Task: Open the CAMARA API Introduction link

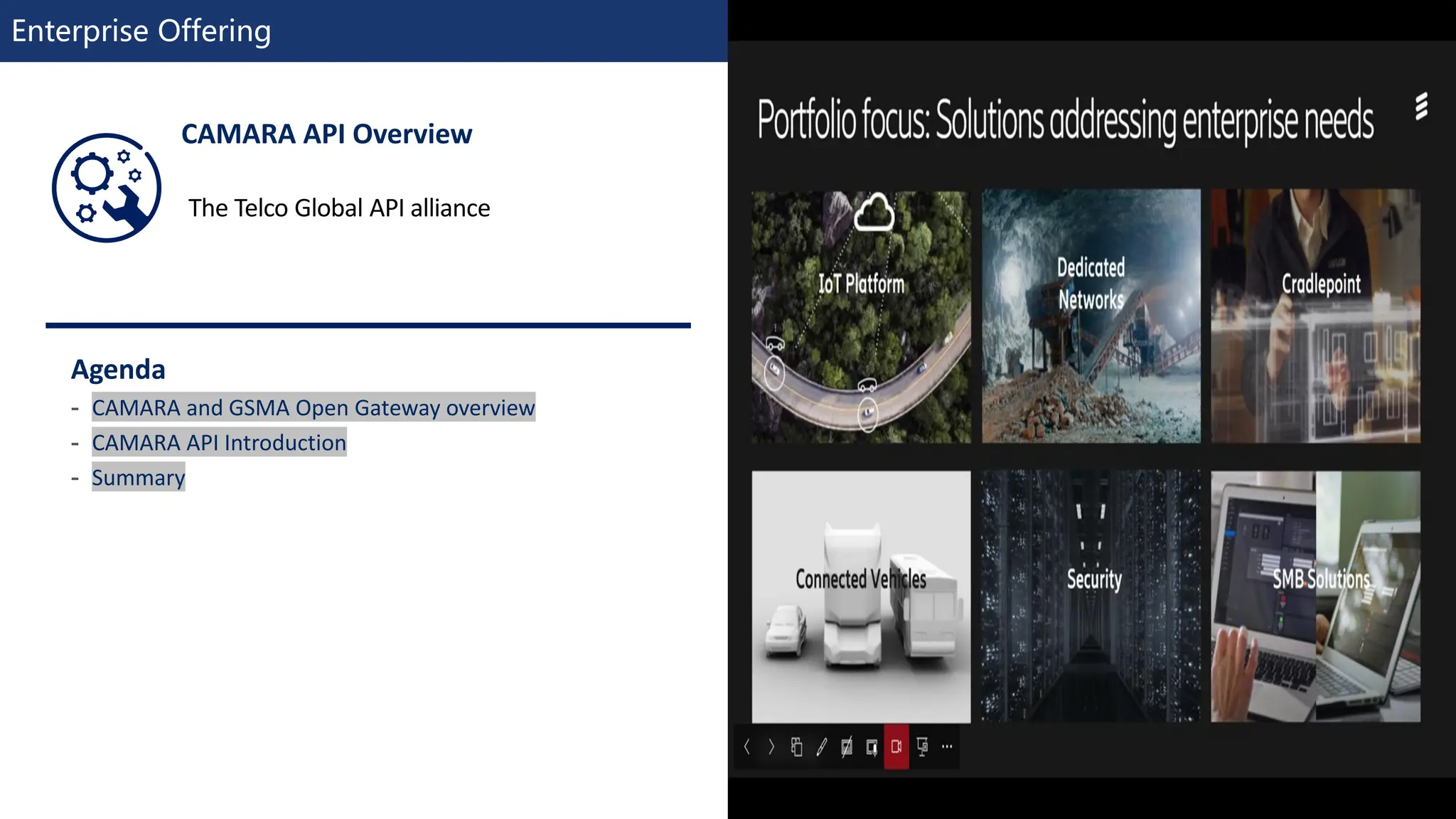Action: click(219, 442)
